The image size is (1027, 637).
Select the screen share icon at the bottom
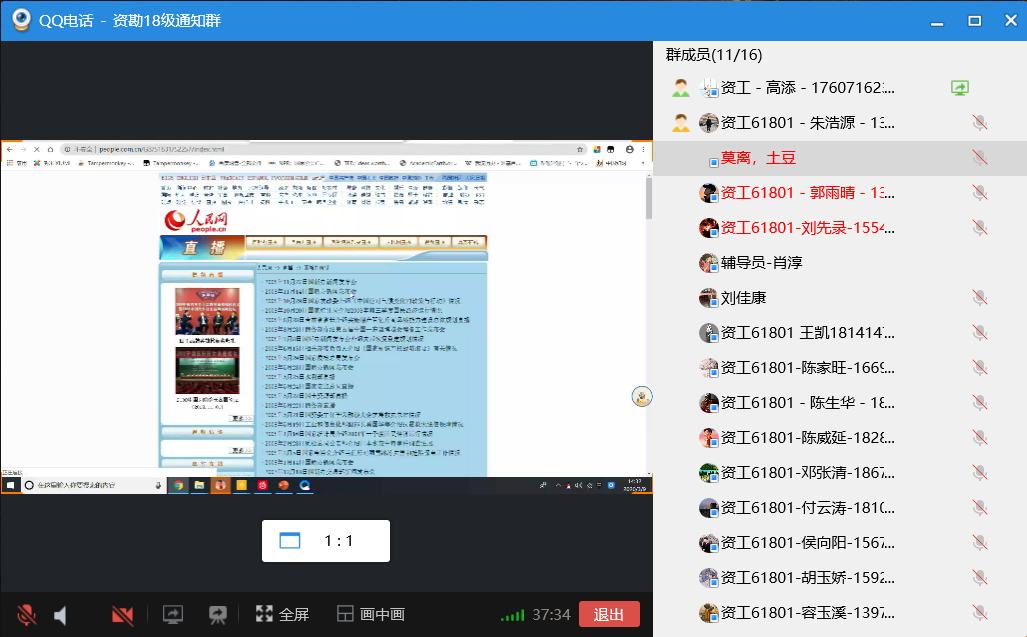point(172,615)
